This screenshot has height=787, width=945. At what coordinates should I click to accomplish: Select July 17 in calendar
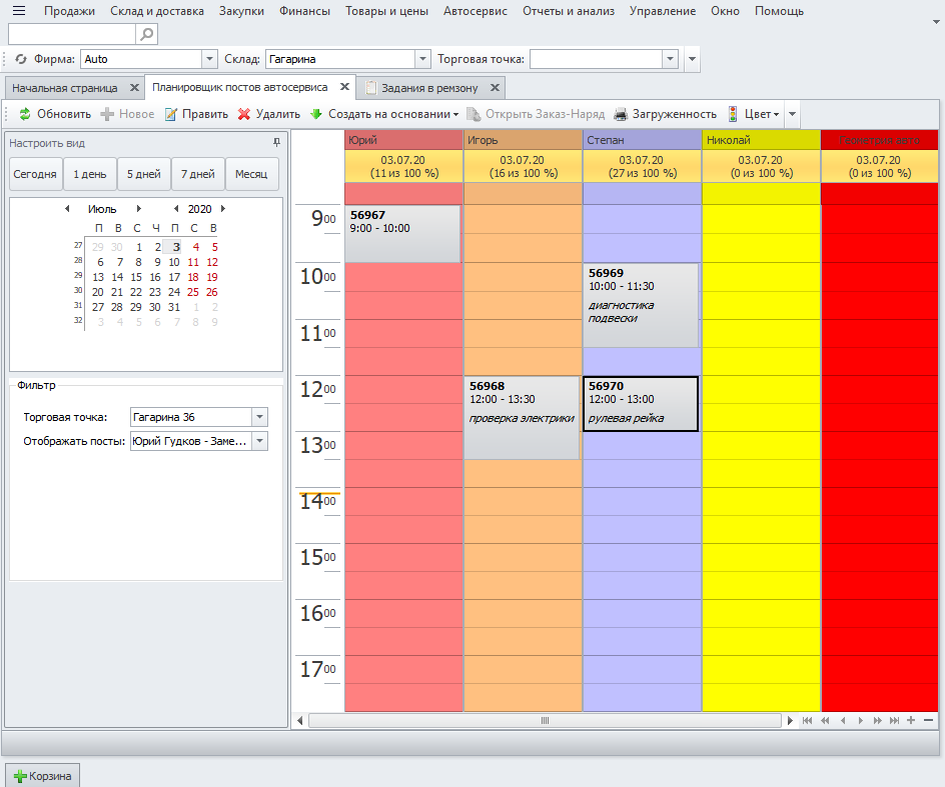tap(174, 277)
